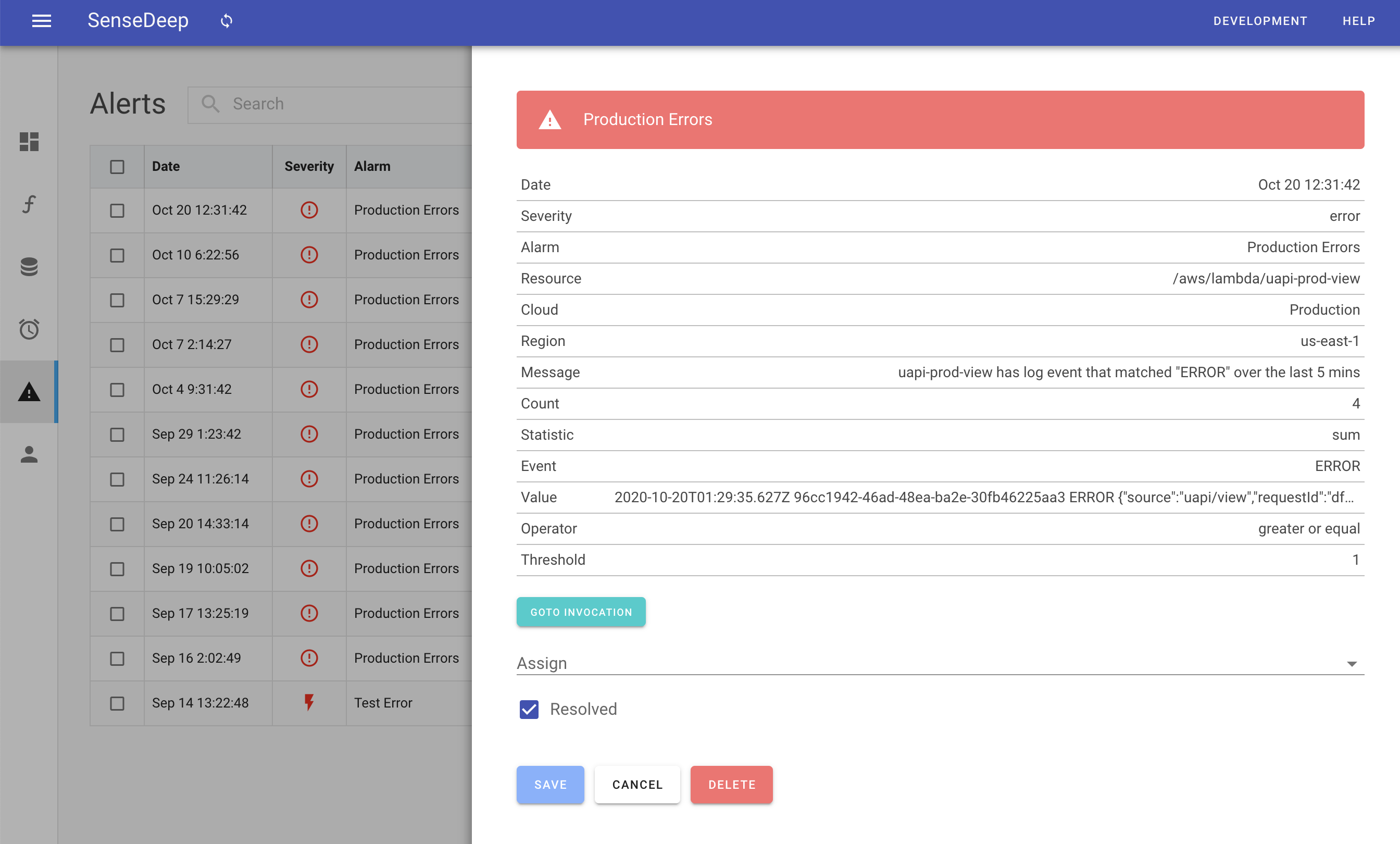1400x844 pixels.
Task: Click severity icon for Sep 19 10:05:02 alert
Action: (309, 568)
